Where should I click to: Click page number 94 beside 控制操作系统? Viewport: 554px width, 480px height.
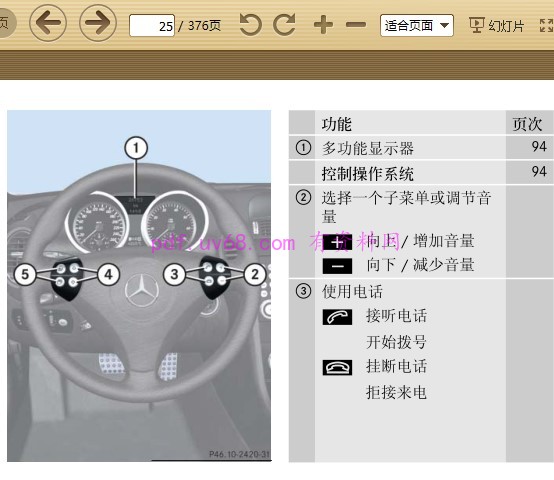tap(539, 171)
